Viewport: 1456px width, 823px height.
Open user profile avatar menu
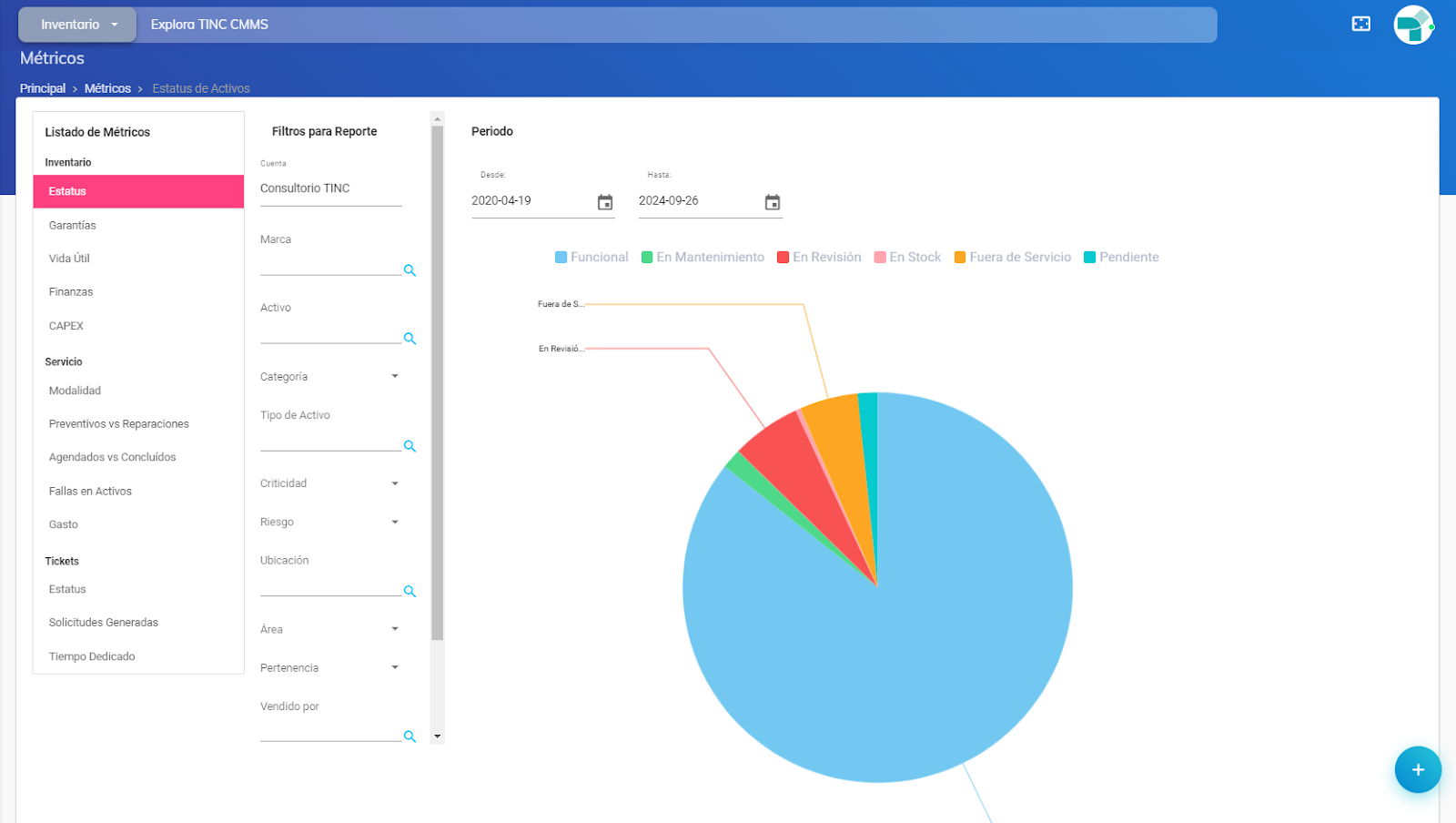point(1412,25)
